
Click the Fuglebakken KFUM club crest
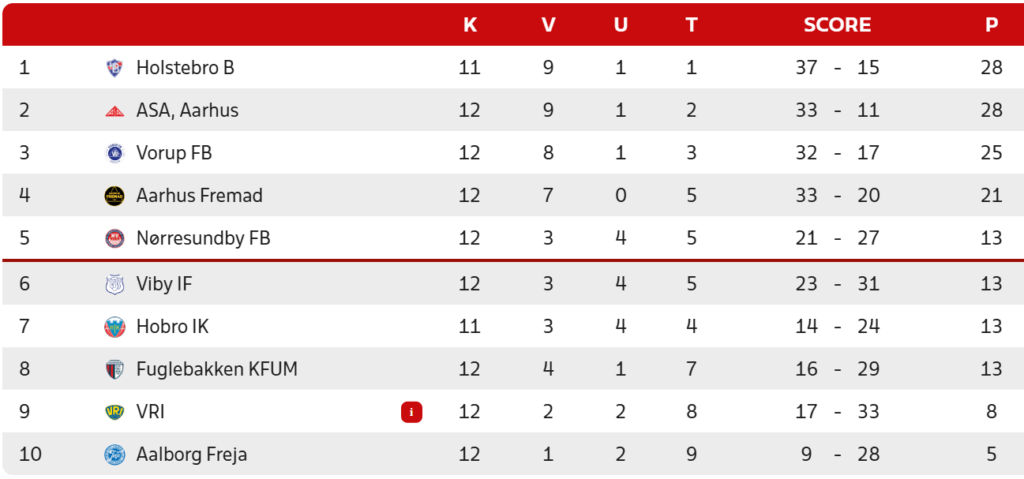tap(114, 370)
